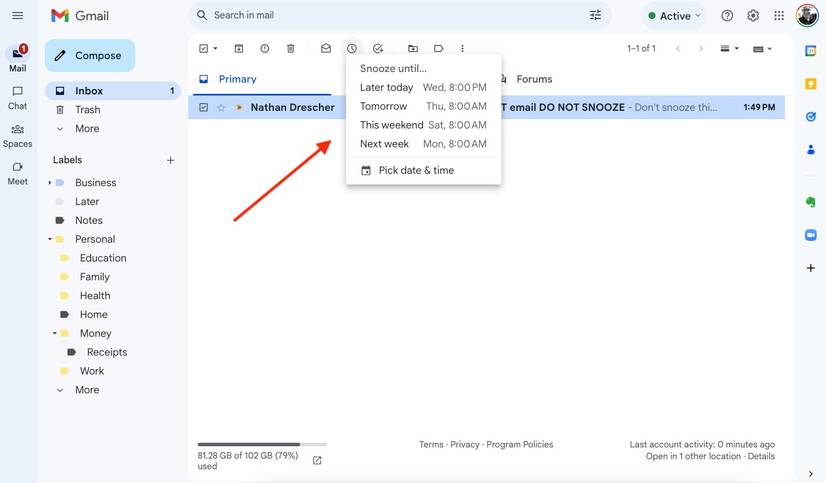Click the Mark as unread envelope icon
Viewport: 825px width, 483px height.
(x=326, y=48)
